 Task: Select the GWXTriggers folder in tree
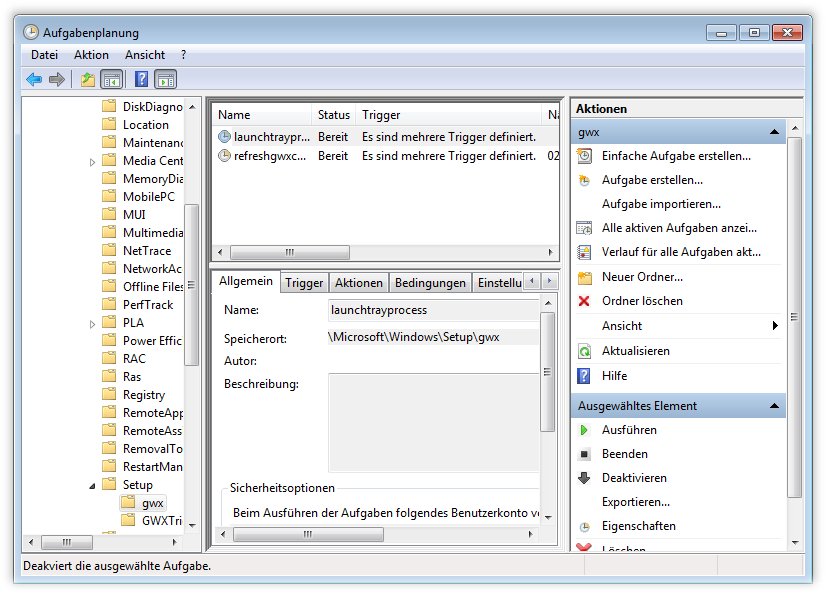point(161,521)
